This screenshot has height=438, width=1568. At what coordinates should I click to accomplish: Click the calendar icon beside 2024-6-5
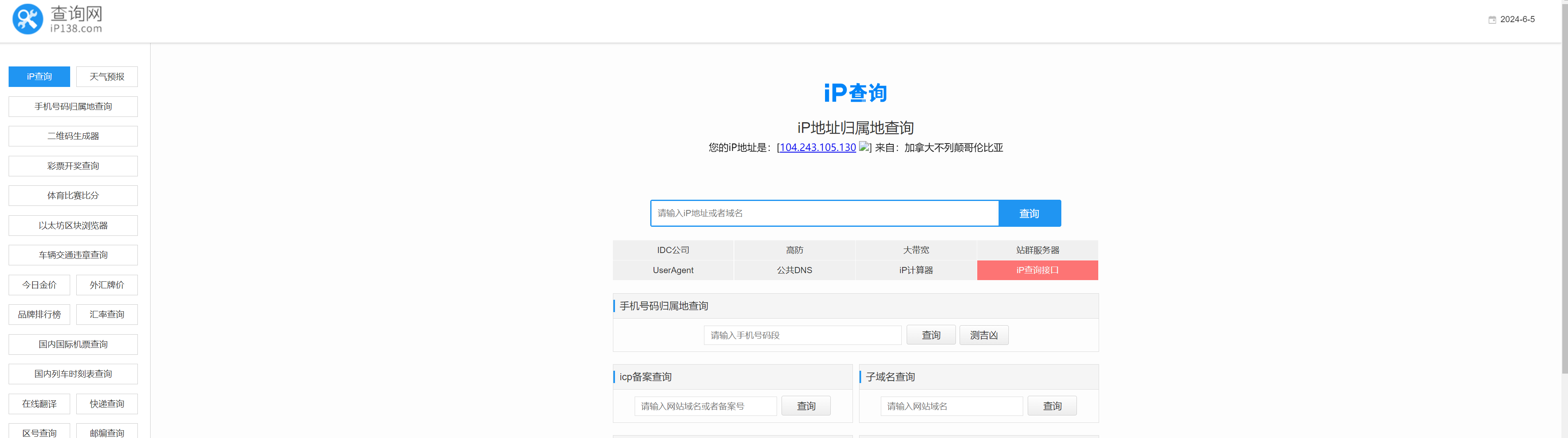tap(1492, 19)
